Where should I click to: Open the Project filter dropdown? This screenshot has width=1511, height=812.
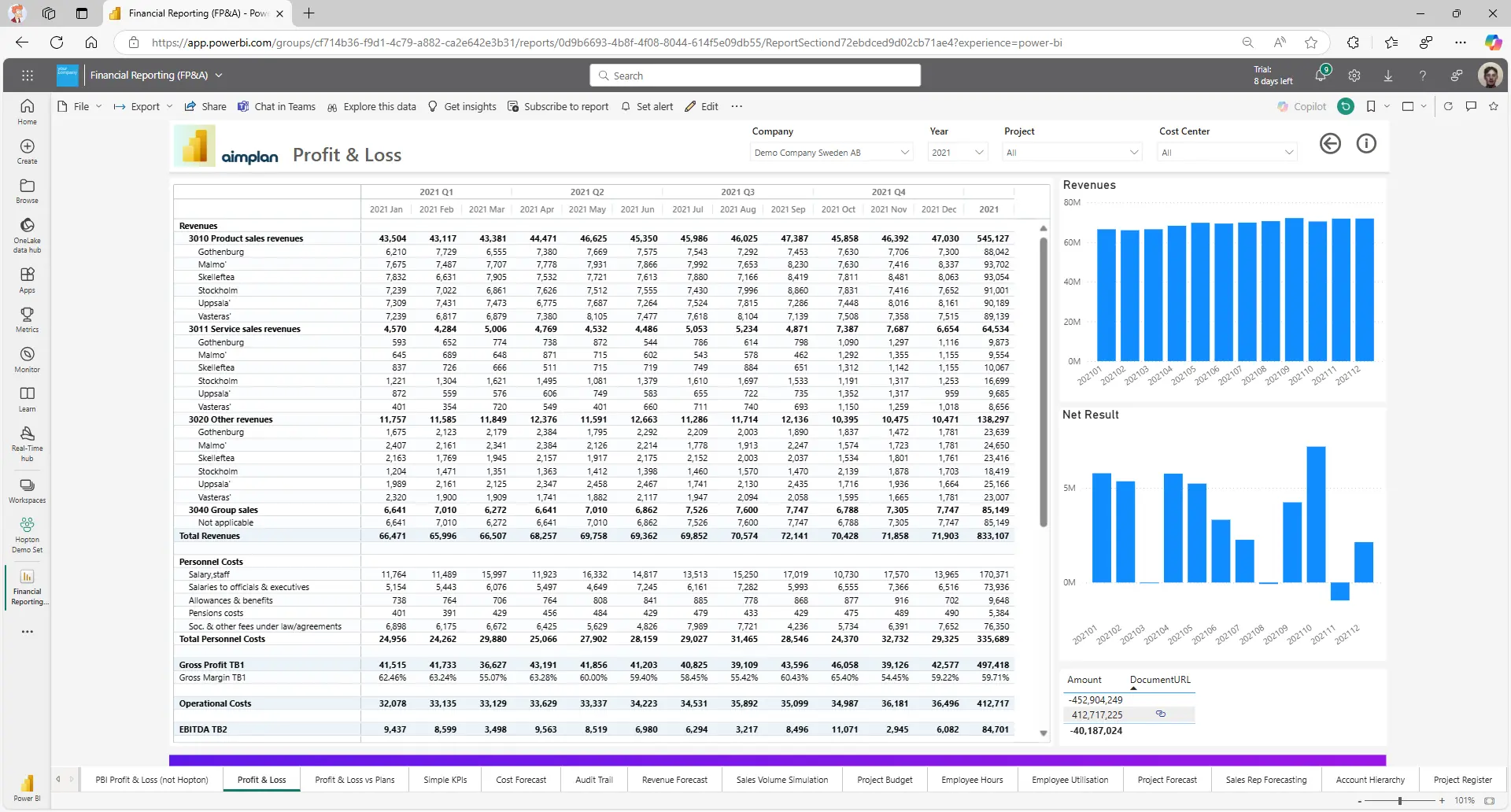click(x=1072, y=153)
